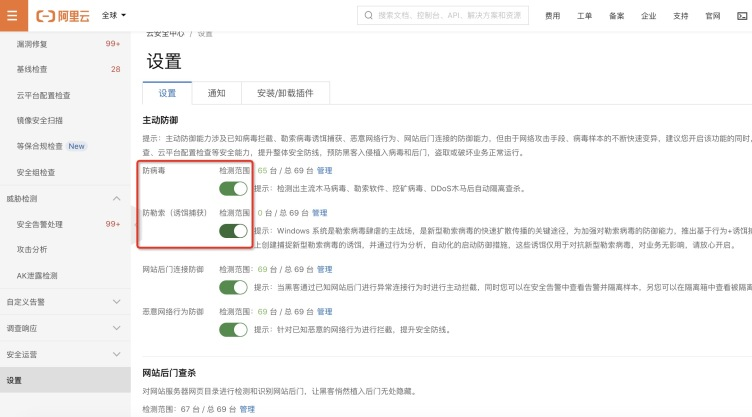Image resolution: width=752 pixels, height=417 pixels.
Task: Switch to the 通知 tab
Action: click(x=216, y=93)
